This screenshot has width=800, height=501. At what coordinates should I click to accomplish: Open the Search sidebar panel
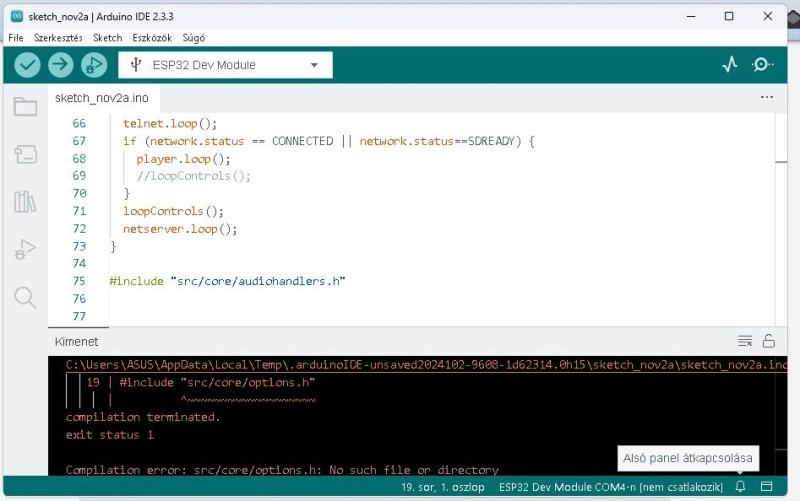click(x=25, y=297)
